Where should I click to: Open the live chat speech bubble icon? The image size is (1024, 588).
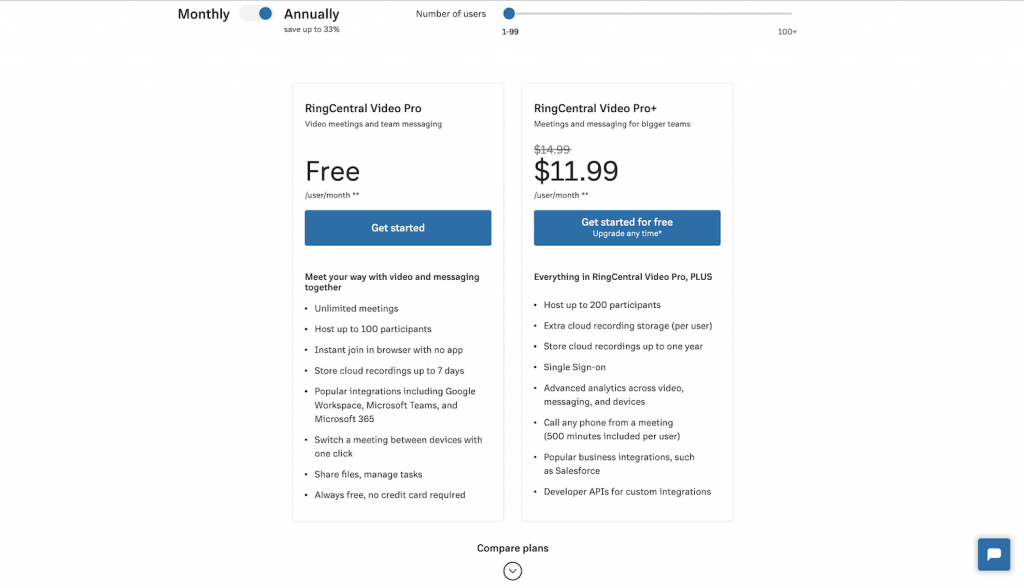click(993, 554)
